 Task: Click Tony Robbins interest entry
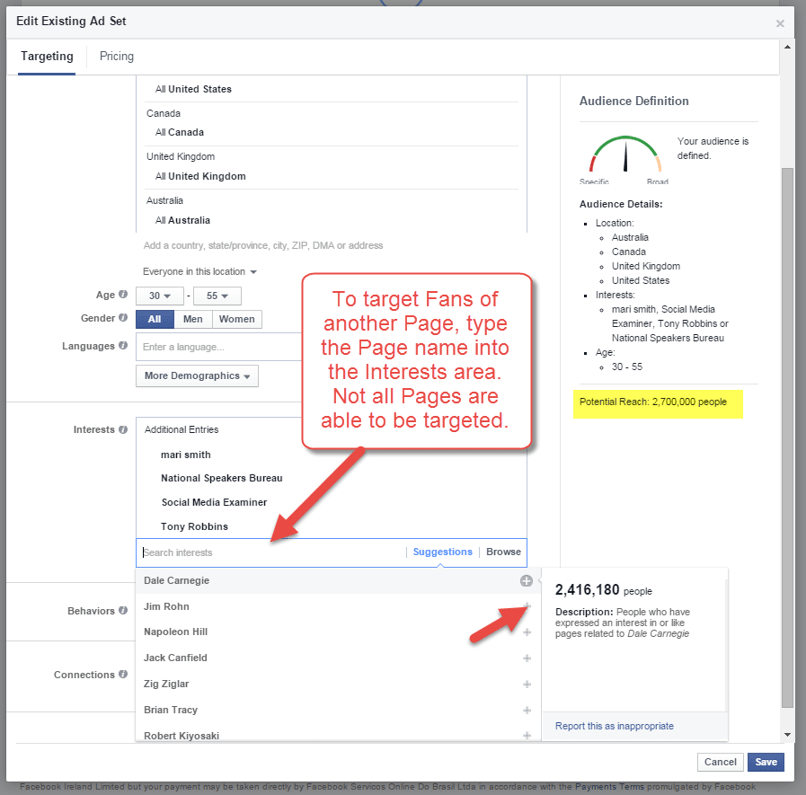(194, 526)
